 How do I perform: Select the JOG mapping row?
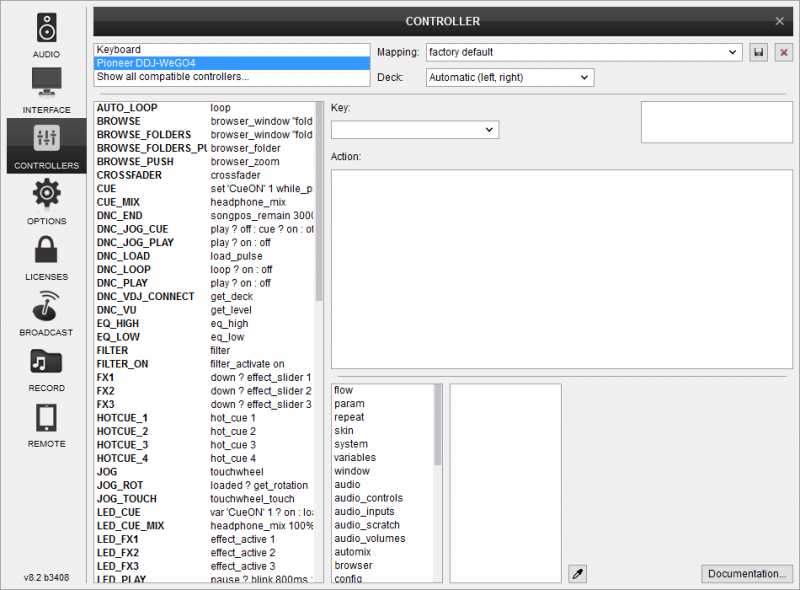pos(205,472)
